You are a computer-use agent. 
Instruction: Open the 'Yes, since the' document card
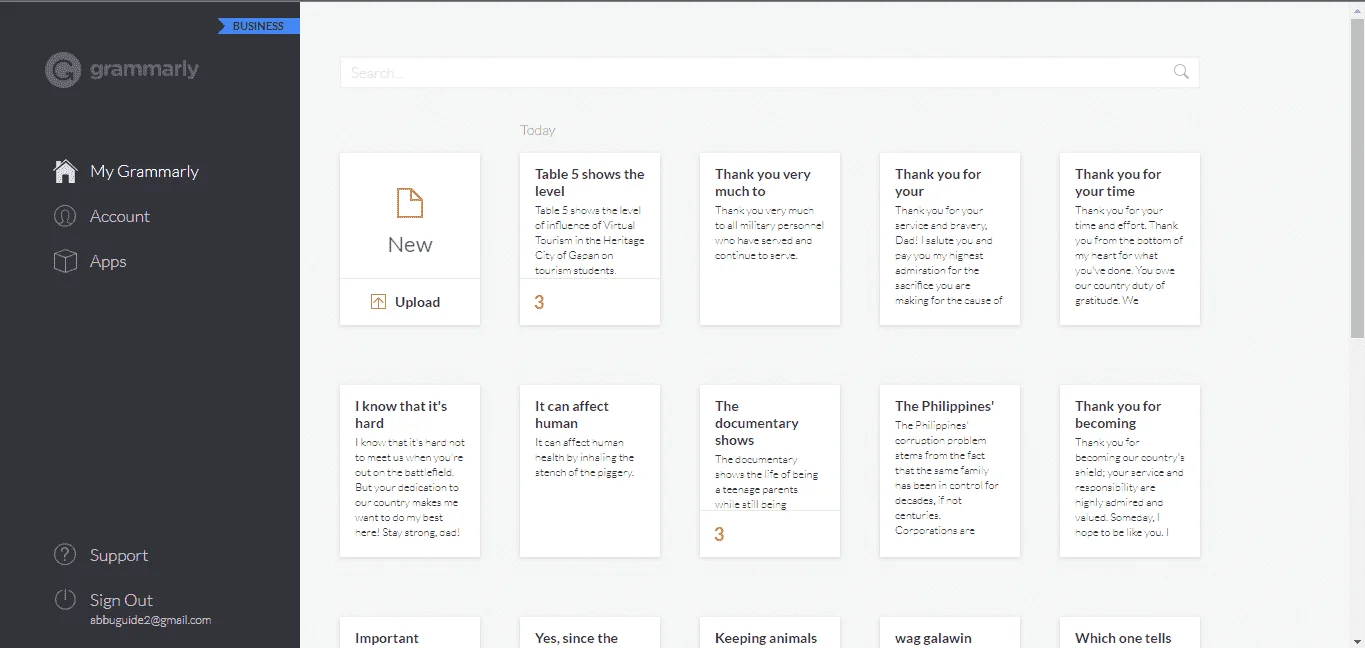590,633
